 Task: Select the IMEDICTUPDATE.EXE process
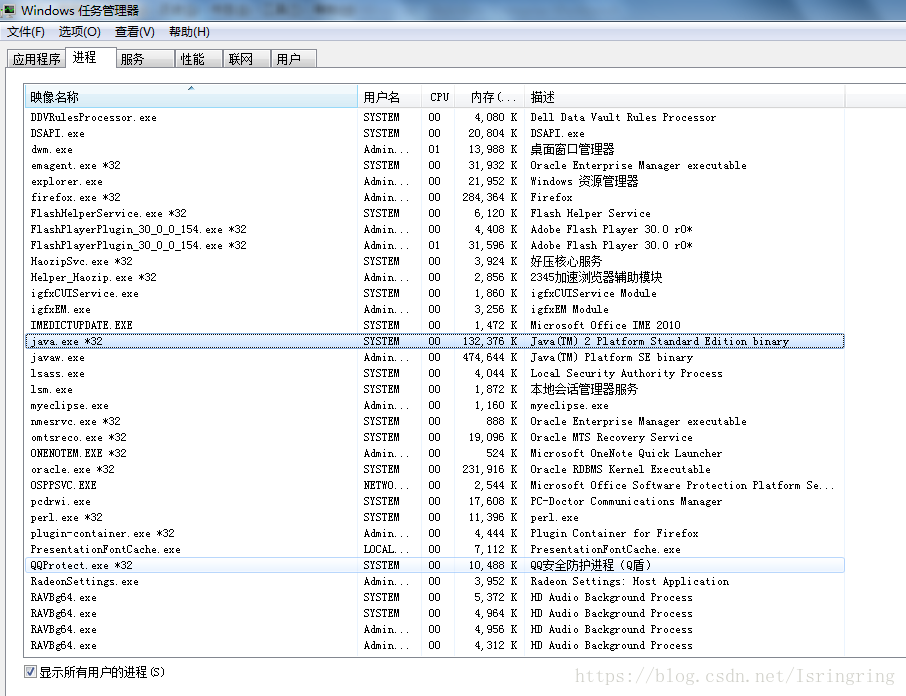[x=435, y=325]
